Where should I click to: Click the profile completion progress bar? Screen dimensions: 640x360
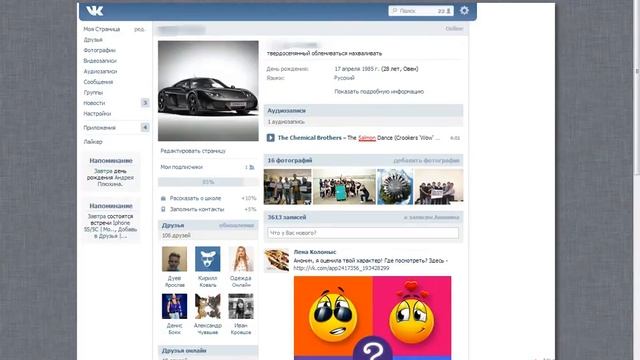coord(208,182)
